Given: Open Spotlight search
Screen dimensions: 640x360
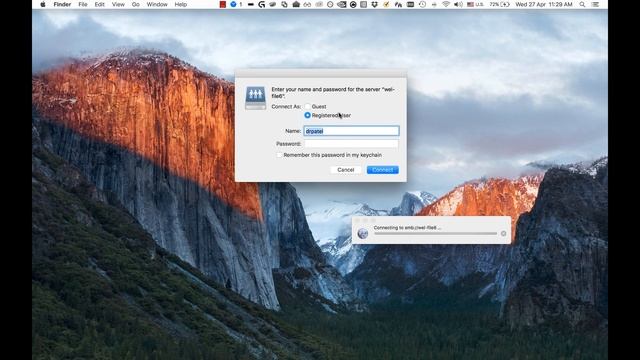Looking at the screenshot, I should (x=582, y=4).
